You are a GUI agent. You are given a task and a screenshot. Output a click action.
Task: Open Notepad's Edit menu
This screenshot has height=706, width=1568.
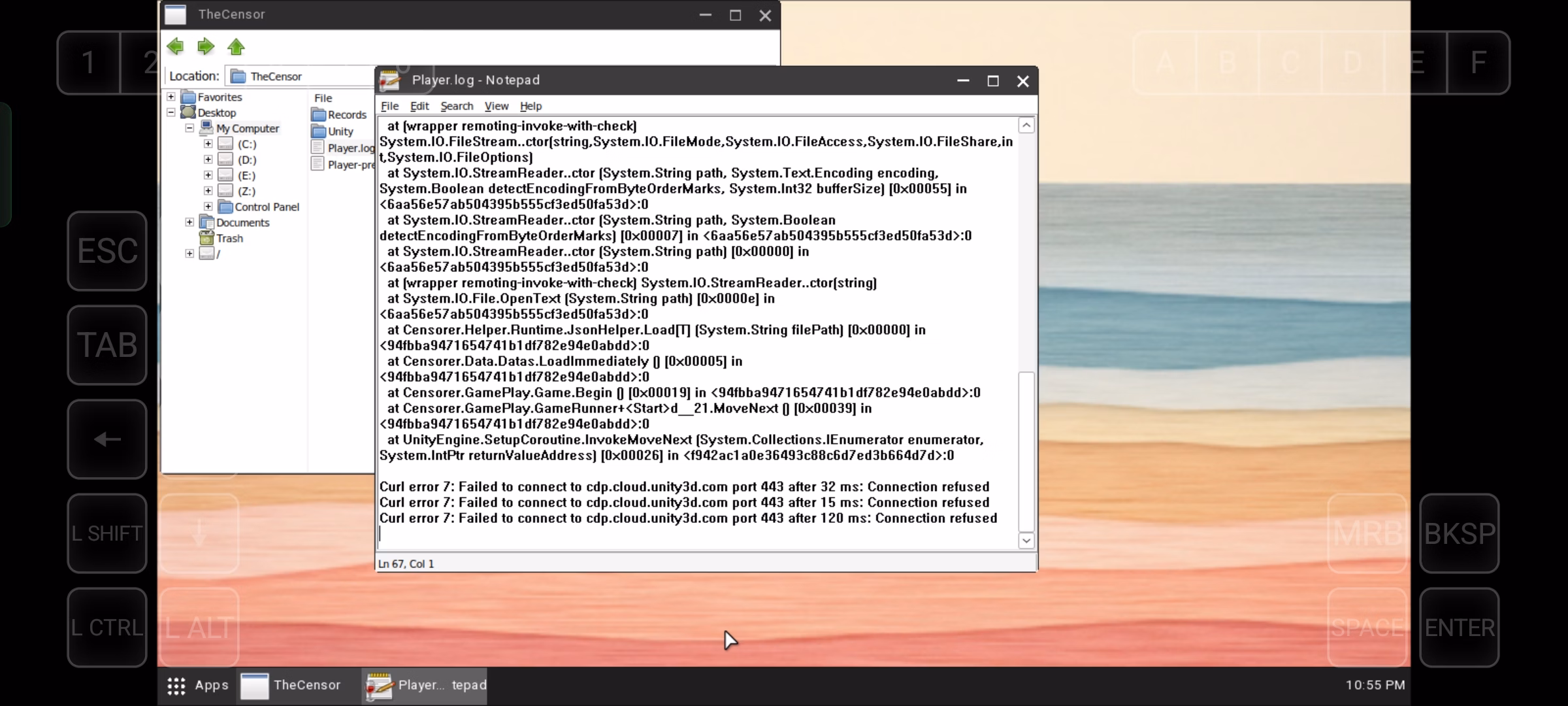click(419, 106)
